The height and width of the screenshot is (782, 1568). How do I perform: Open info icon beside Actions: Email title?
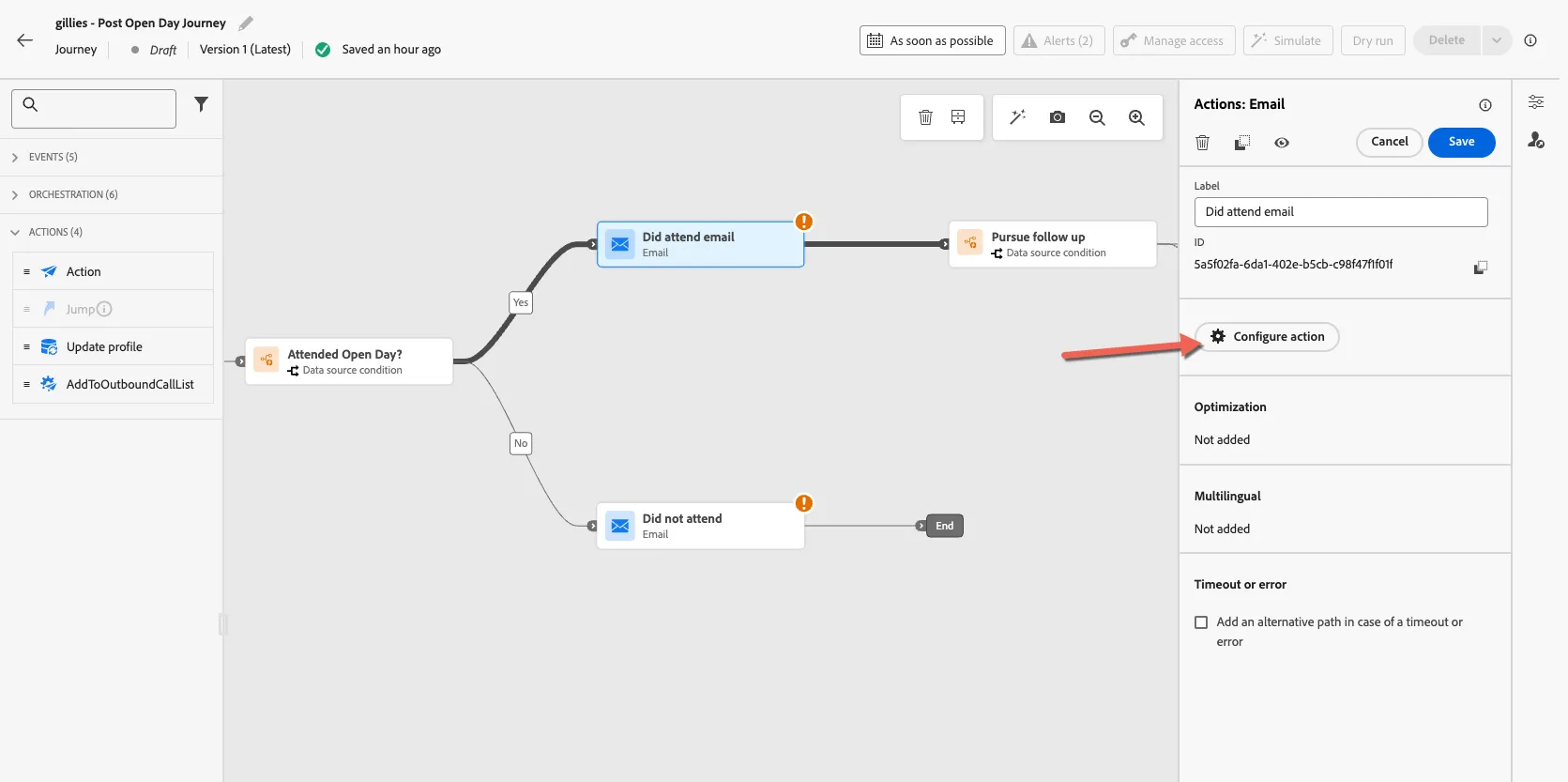tap(1485, 105)
